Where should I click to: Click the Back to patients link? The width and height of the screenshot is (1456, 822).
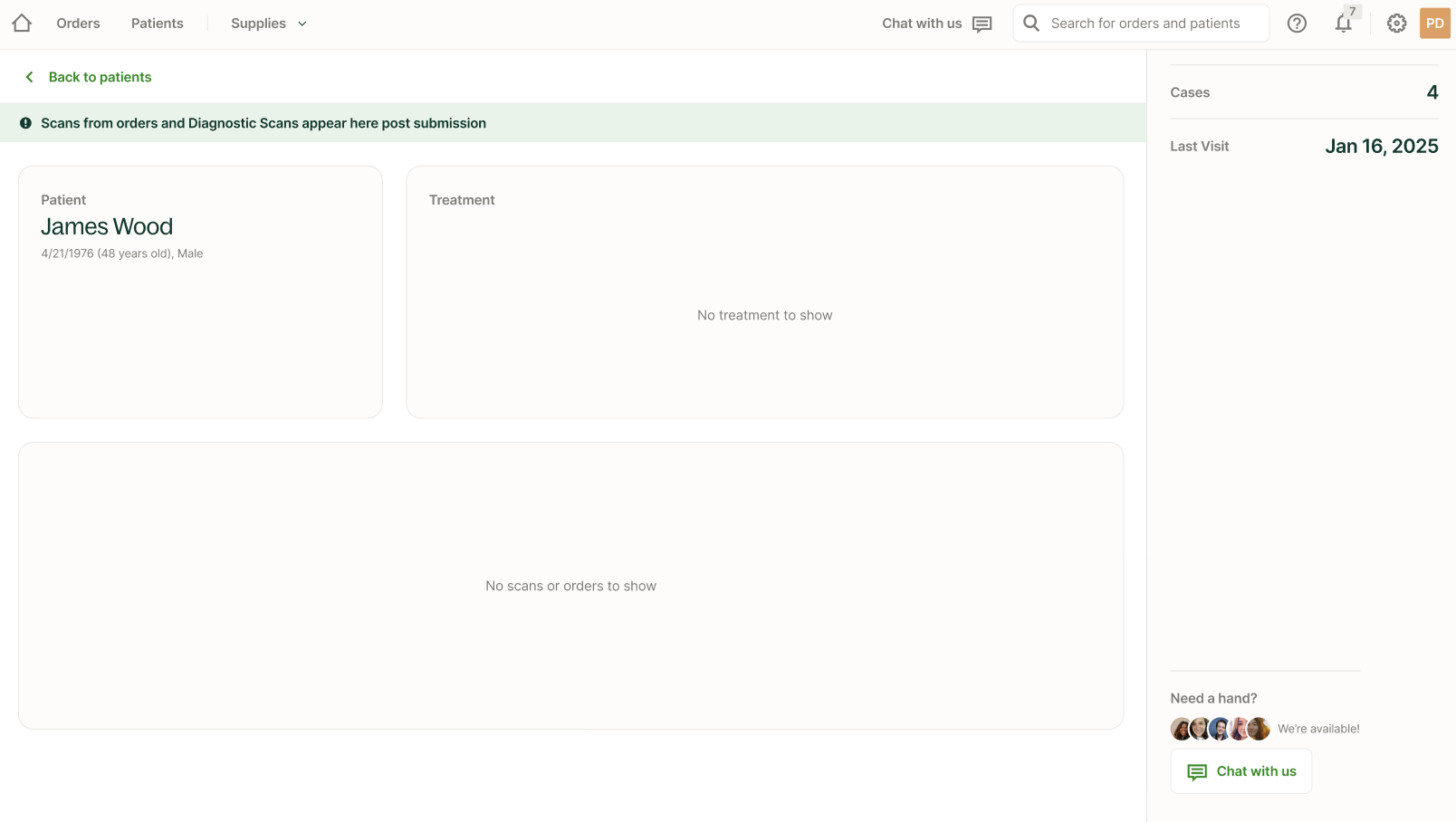tap(100, 77)
